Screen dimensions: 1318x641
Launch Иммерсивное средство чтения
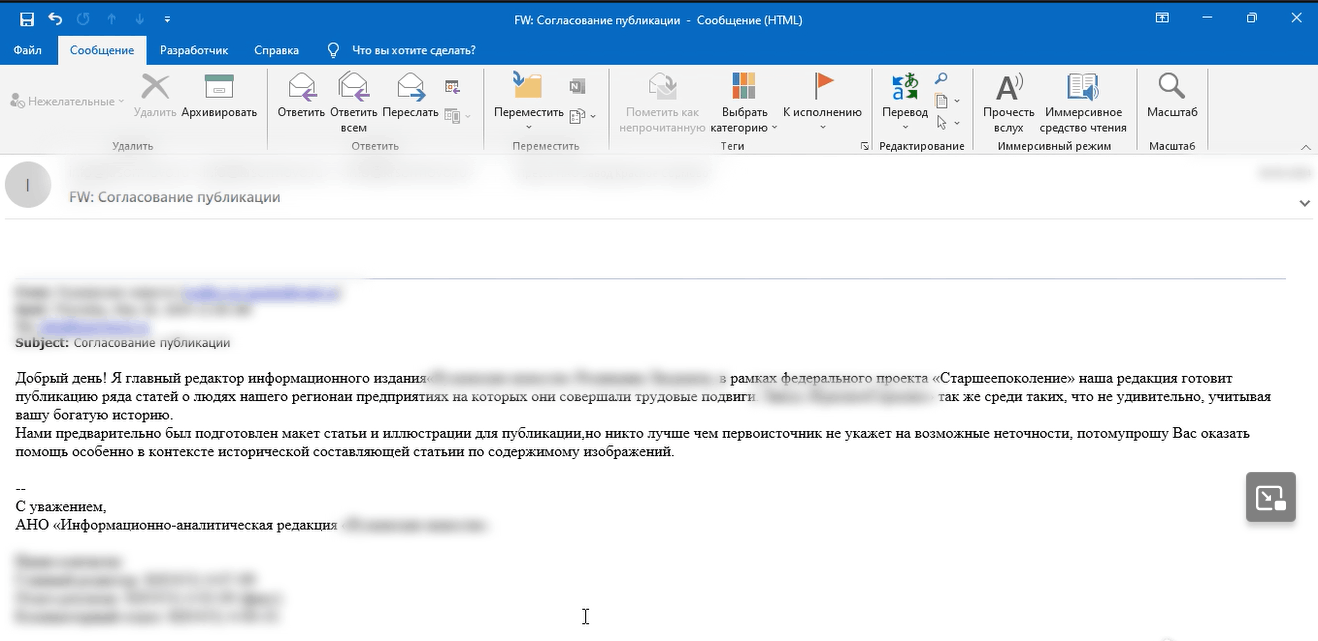(1083, 103)
